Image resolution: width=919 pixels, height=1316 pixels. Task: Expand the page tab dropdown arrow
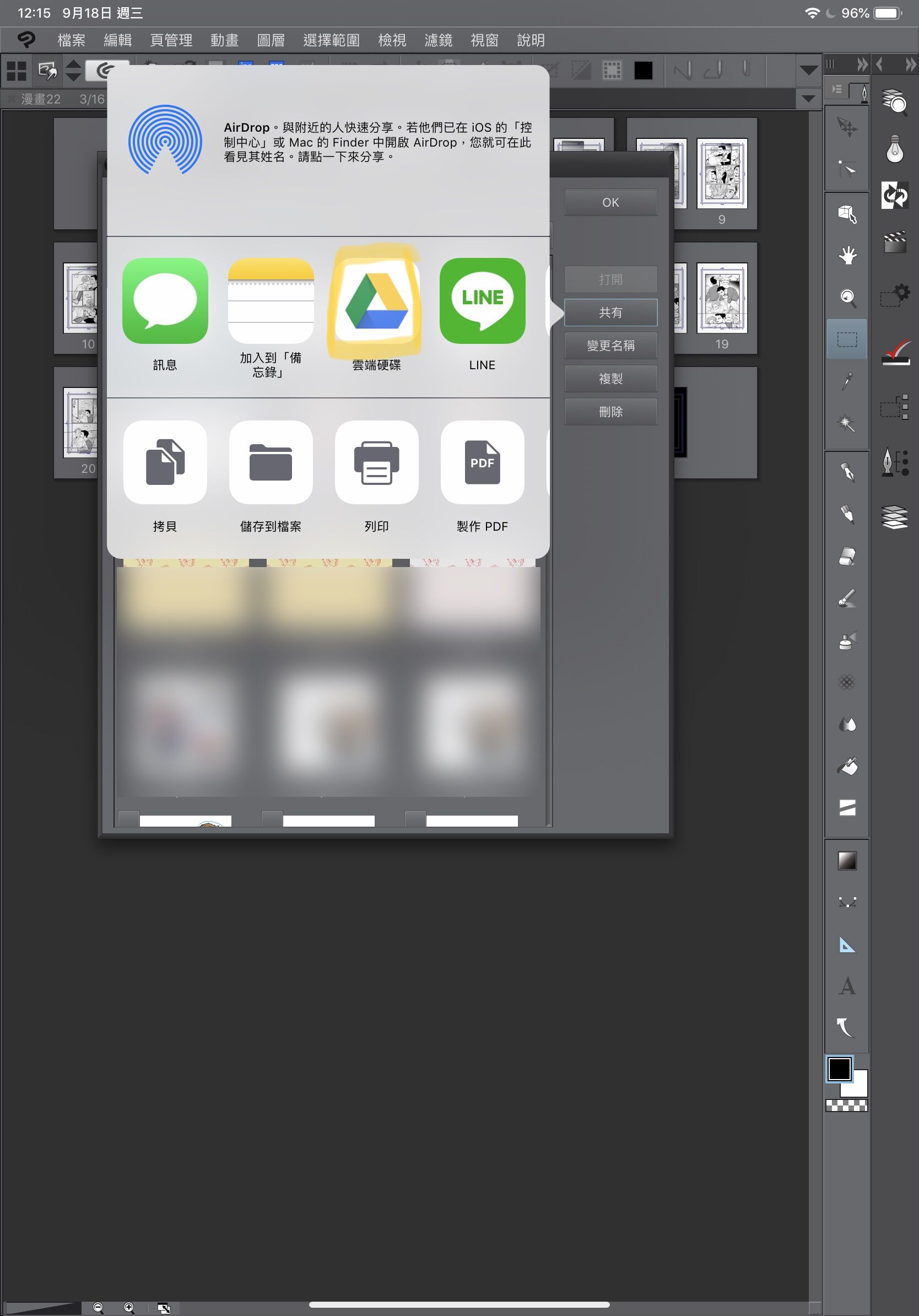click(x=808, y=99)
